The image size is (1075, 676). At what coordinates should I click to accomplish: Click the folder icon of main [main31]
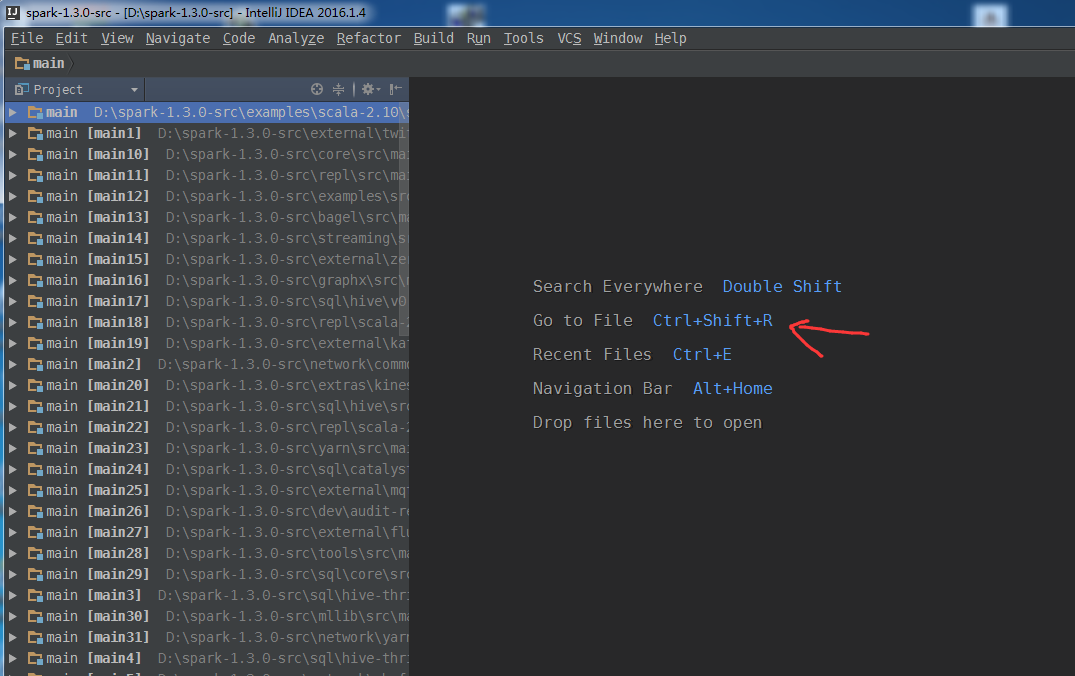pyautogui.click(x=35, y=638)
